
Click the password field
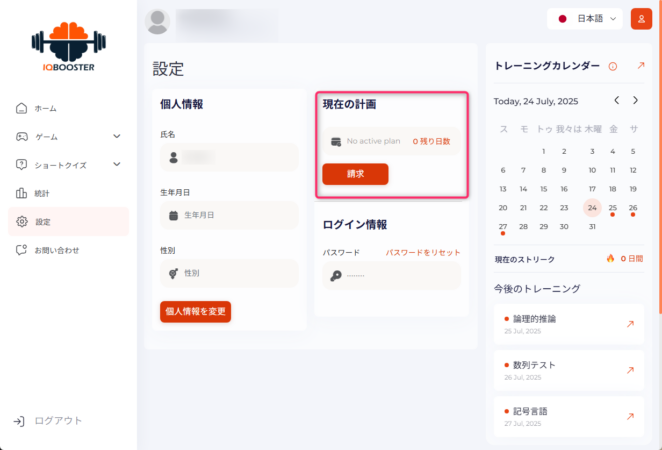pos(392,276)
